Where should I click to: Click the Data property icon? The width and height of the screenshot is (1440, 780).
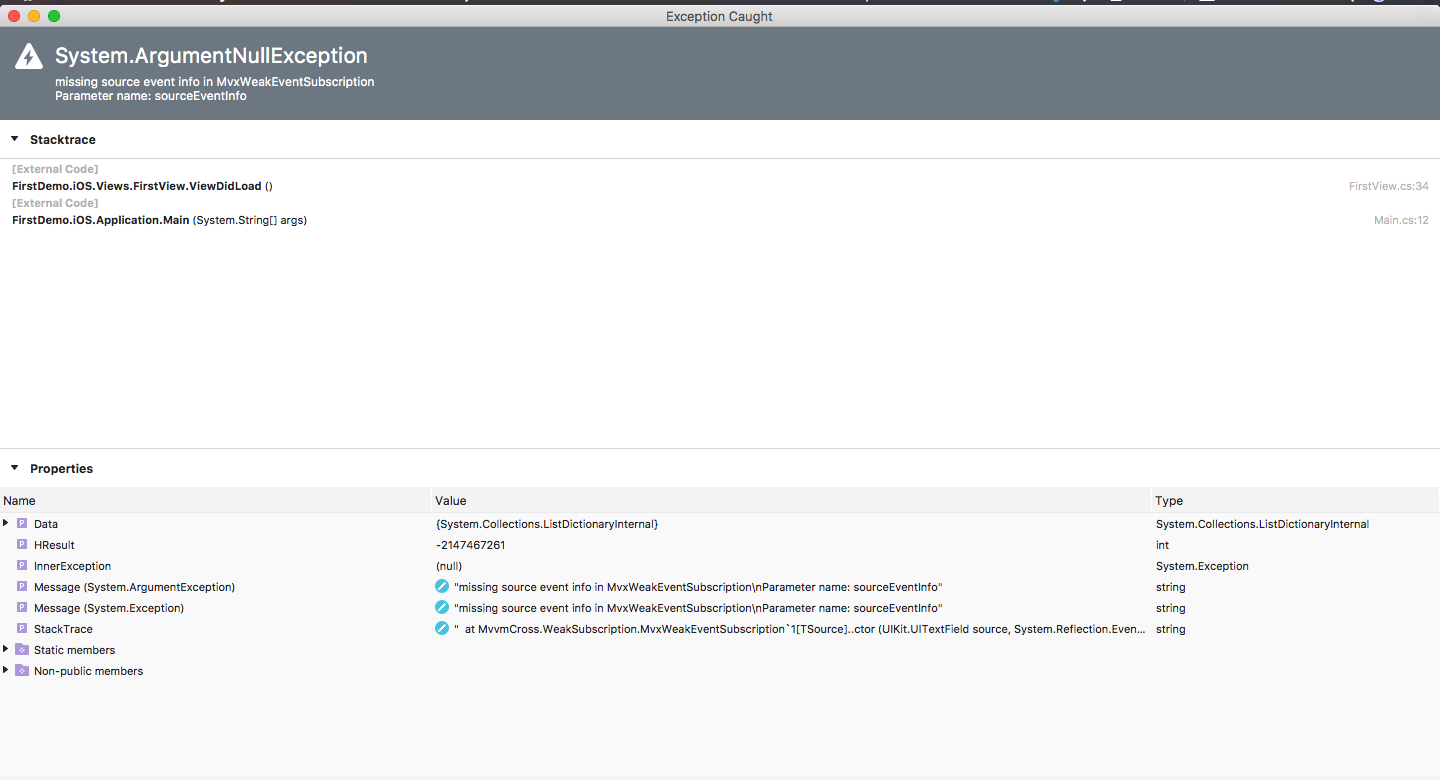coord(22,523)
